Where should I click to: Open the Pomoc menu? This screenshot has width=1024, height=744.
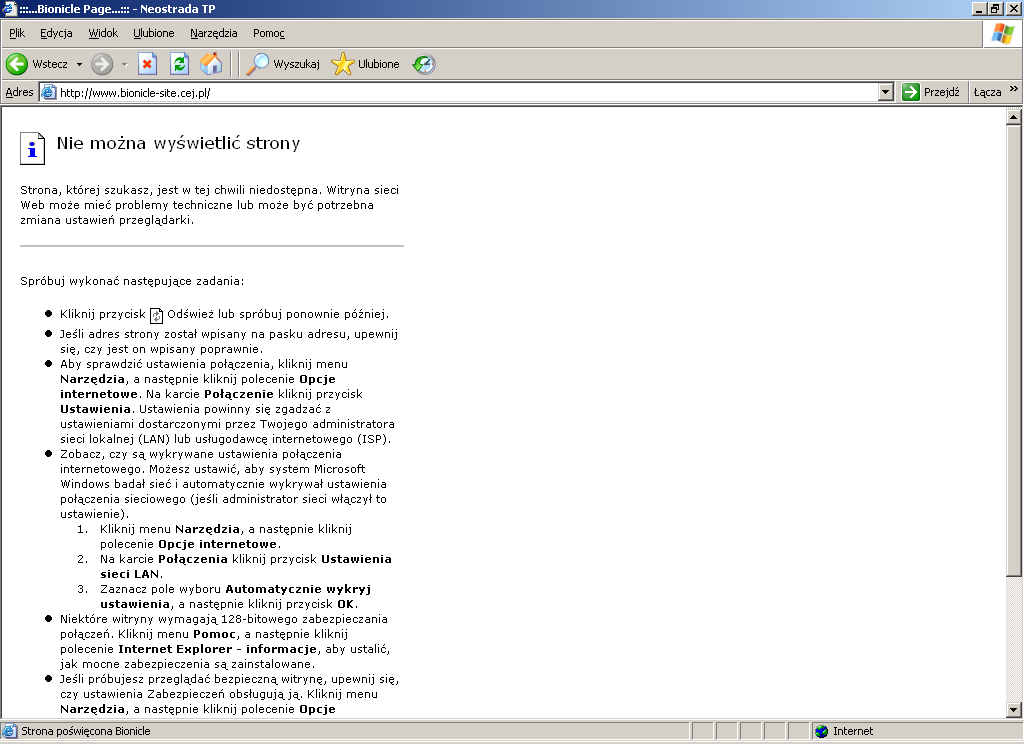(268, 33)
